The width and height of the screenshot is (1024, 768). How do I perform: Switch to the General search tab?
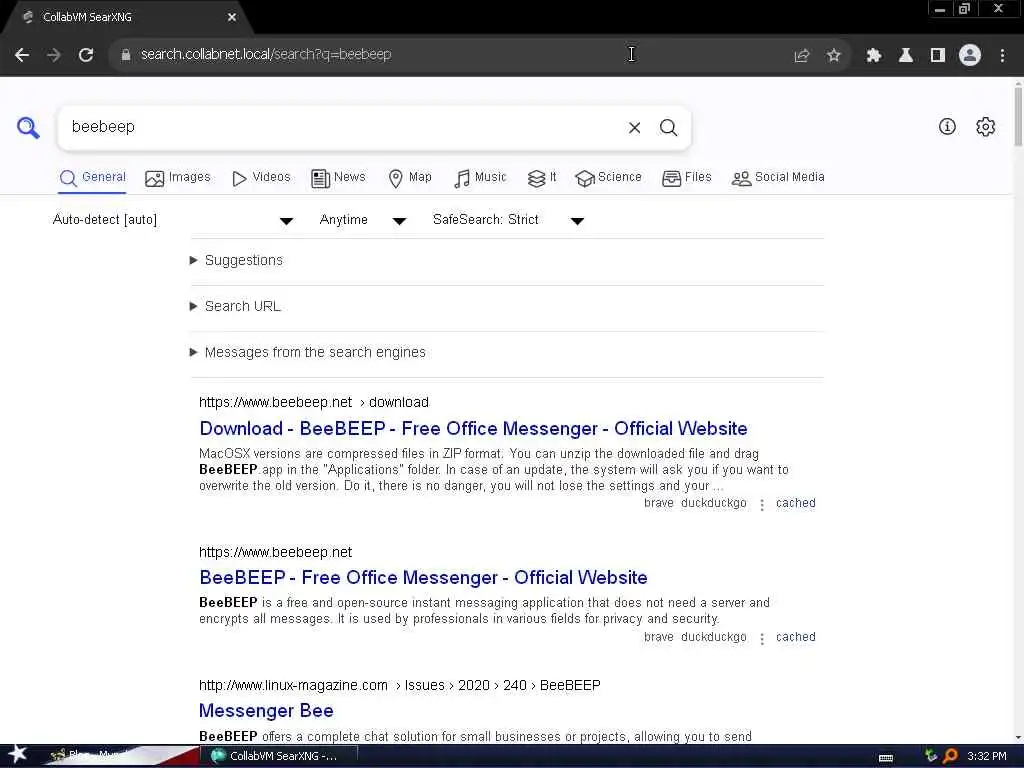[x=92, y=178]
